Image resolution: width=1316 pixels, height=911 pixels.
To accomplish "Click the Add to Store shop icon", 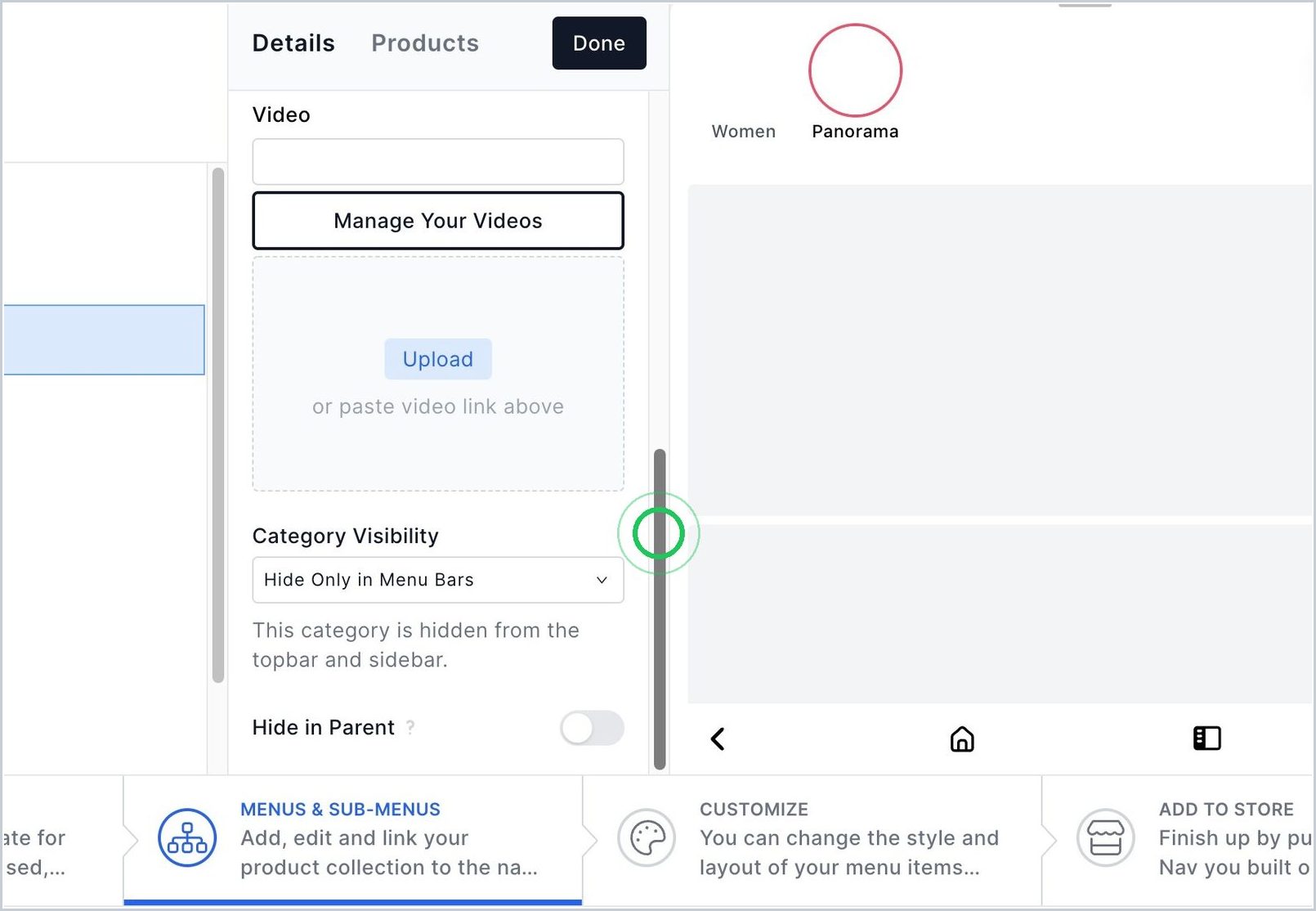I will 1106,838.
